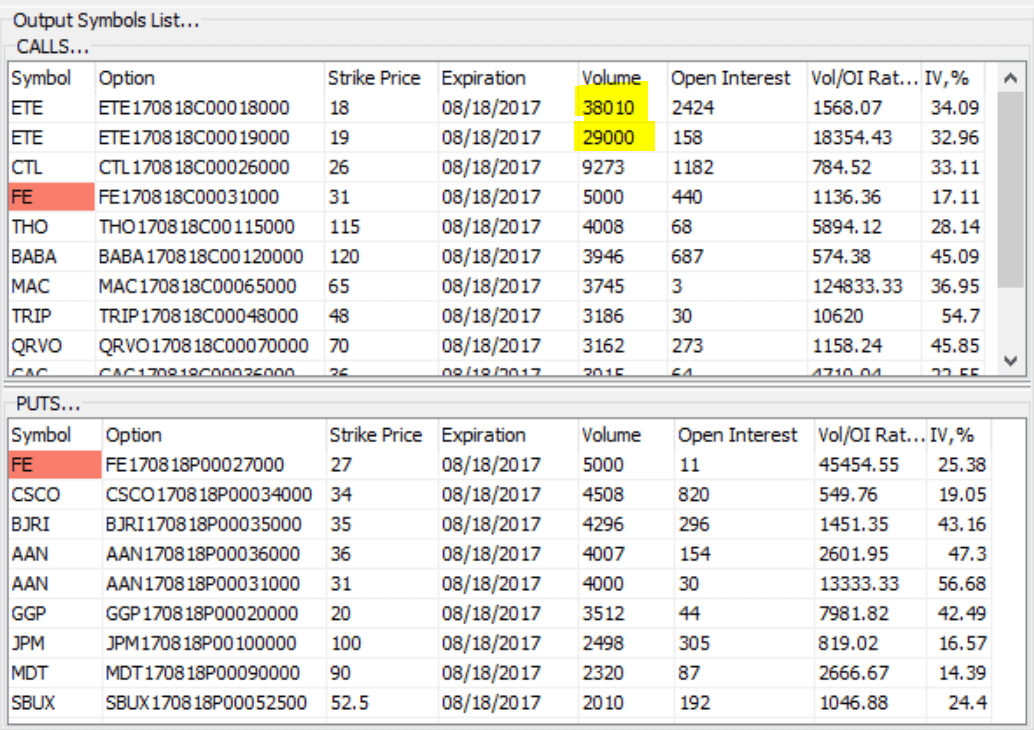Click strike price 52.5 in puts
This screenshot has width=1034, height=730.
[350, 702]
